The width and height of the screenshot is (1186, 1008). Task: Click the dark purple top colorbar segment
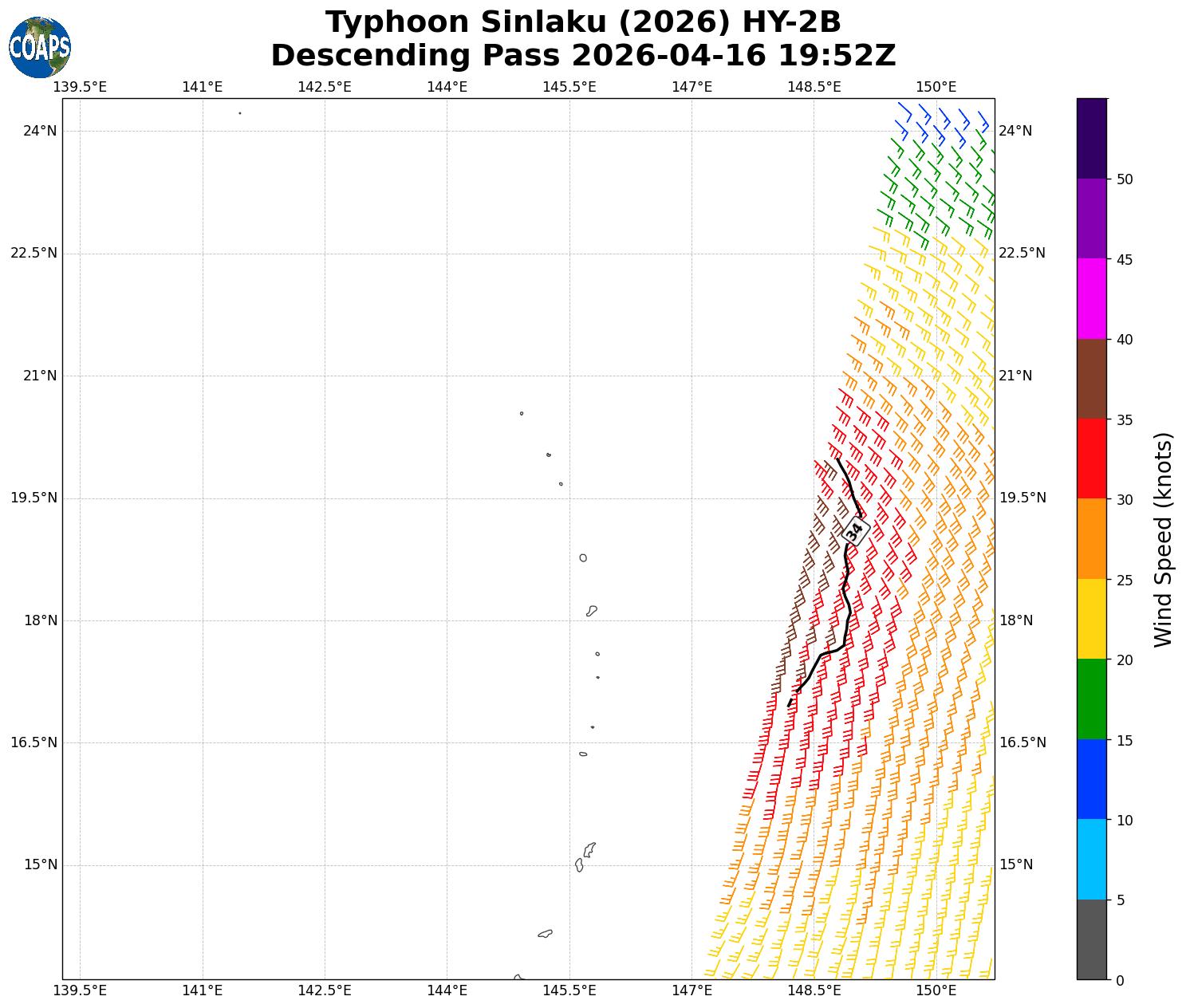(1091, 138)
